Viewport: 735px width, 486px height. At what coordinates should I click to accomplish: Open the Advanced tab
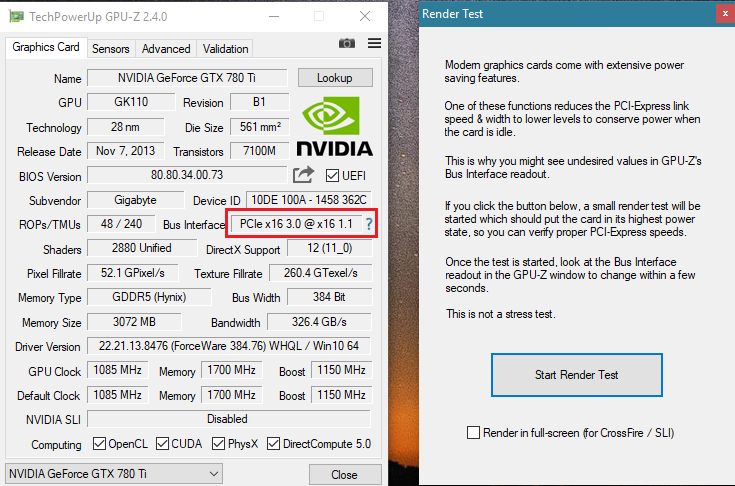pos(166,49)
